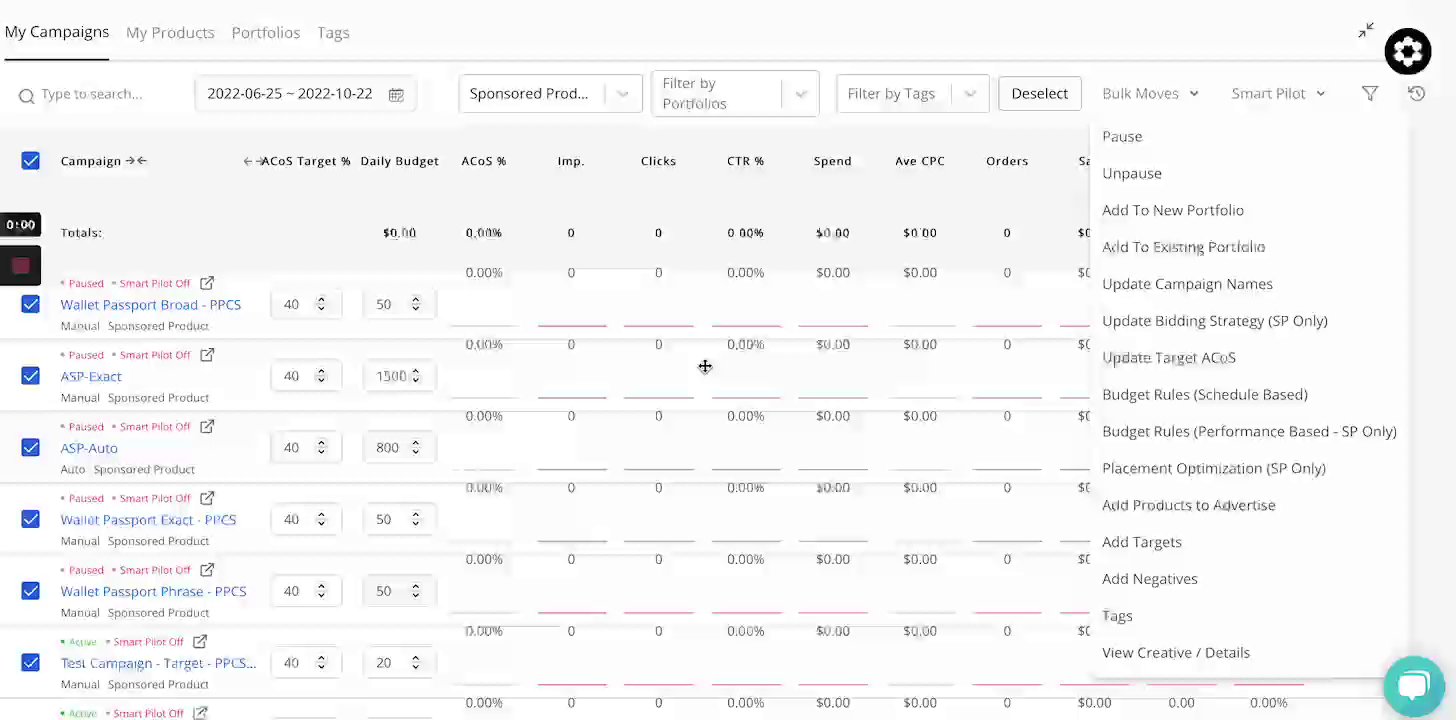Image resolution: width=1456 pixels, height=720 pixels.
Task: Switch to the My Products tab
Action: point(170,32)
